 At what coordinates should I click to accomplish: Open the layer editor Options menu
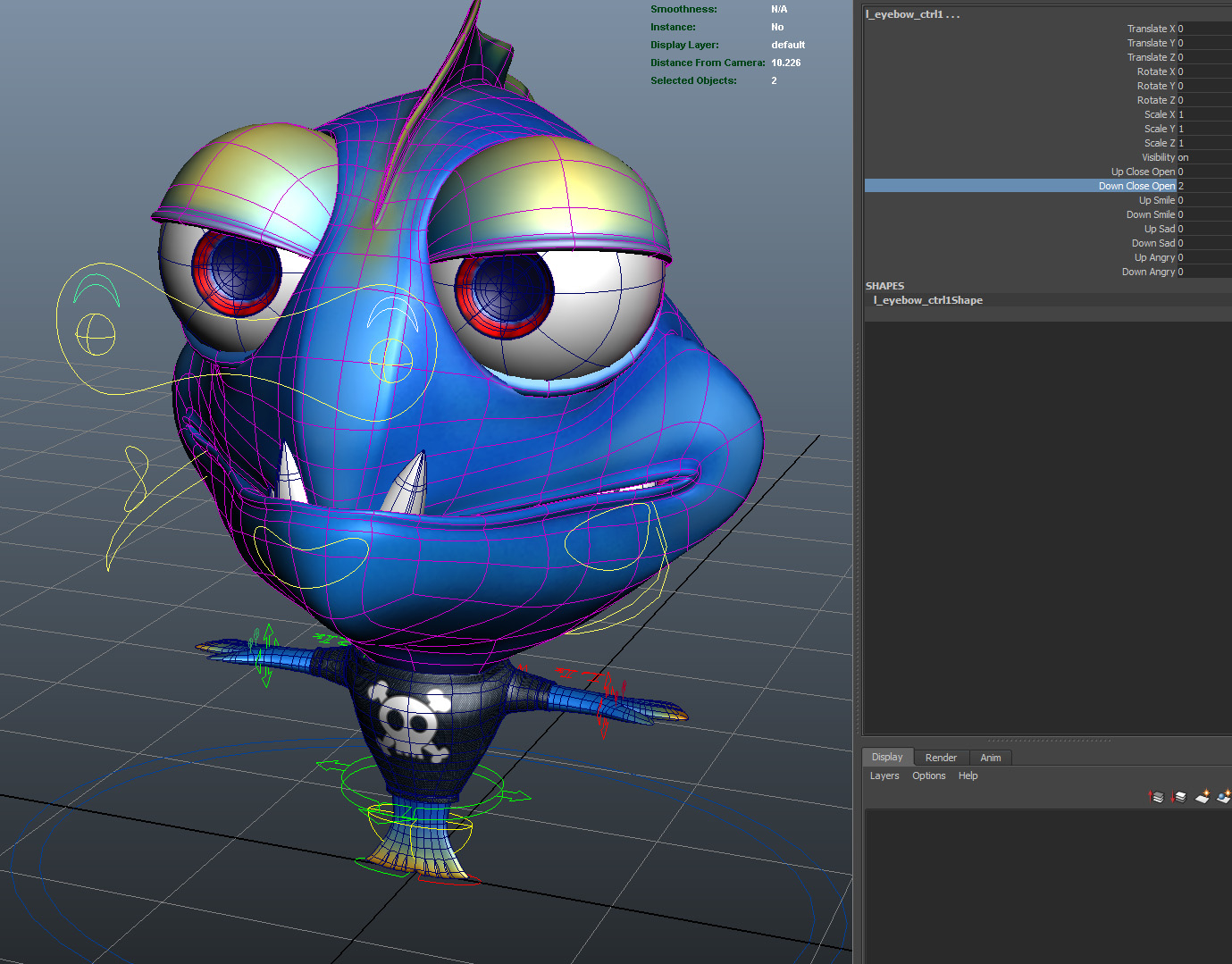928,776
